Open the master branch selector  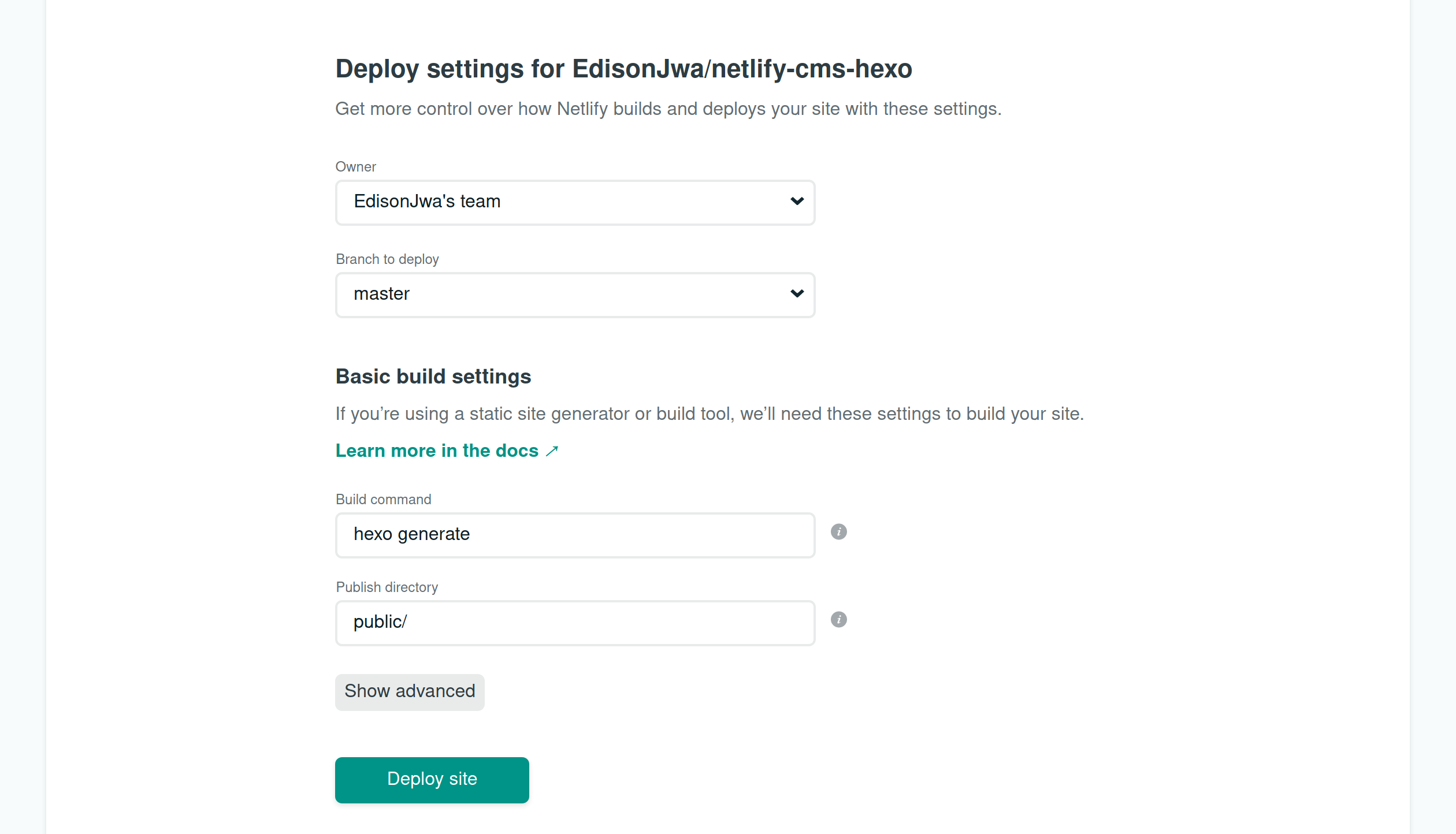575,295
